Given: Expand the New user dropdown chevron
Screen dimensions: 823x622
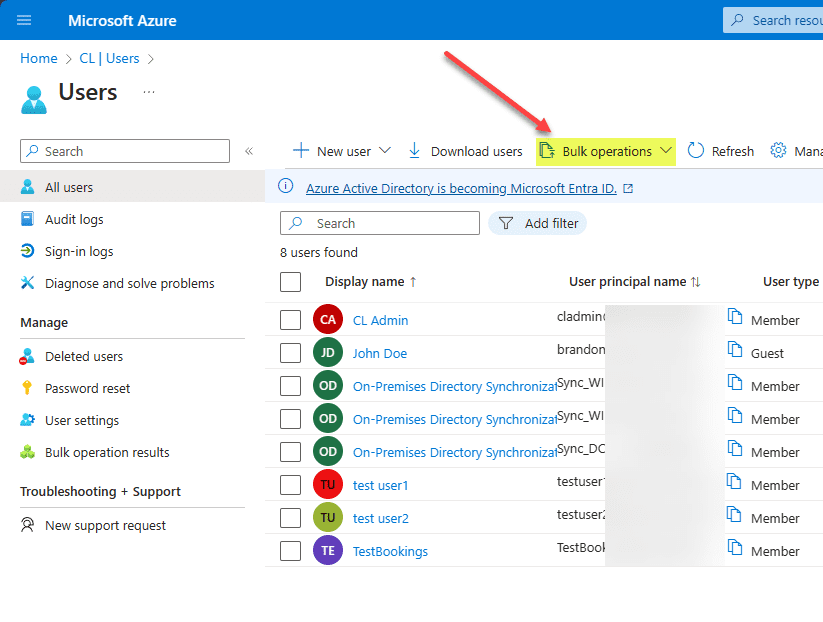Looking at the screenshot, I should coord(385,151).
